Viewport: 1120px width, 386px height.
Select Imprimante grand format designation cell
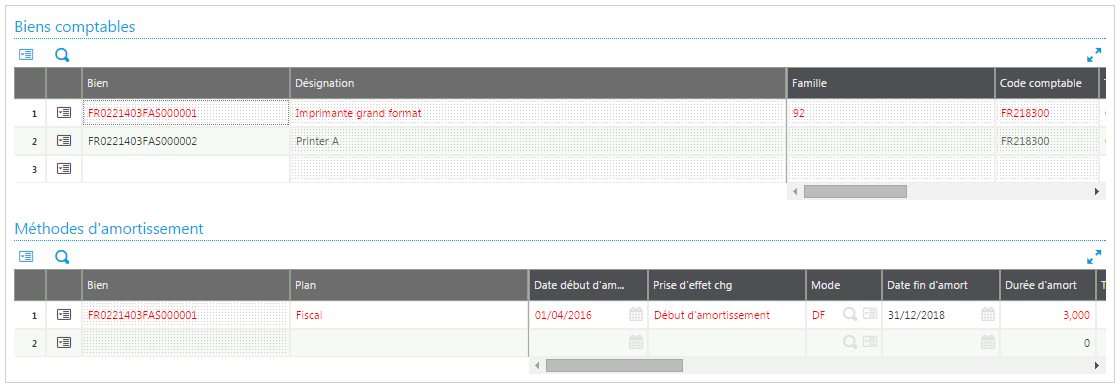(x=538, y=113)
